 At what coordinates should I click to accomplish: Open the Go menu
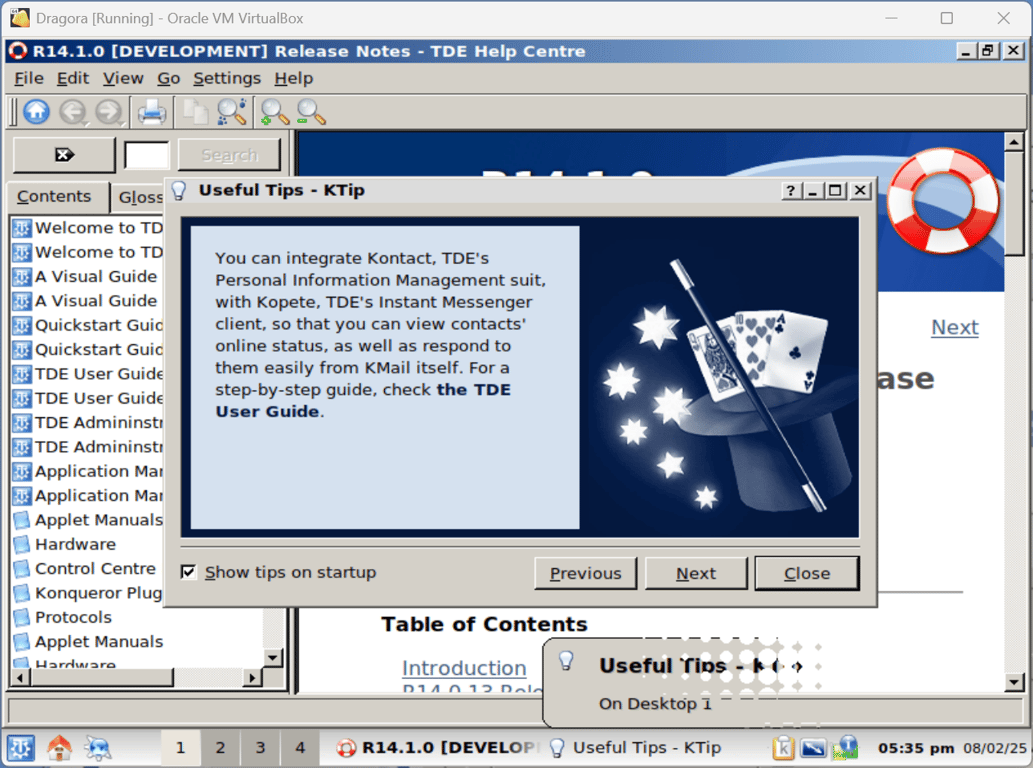pyautogui.click(x=169, y=78)
